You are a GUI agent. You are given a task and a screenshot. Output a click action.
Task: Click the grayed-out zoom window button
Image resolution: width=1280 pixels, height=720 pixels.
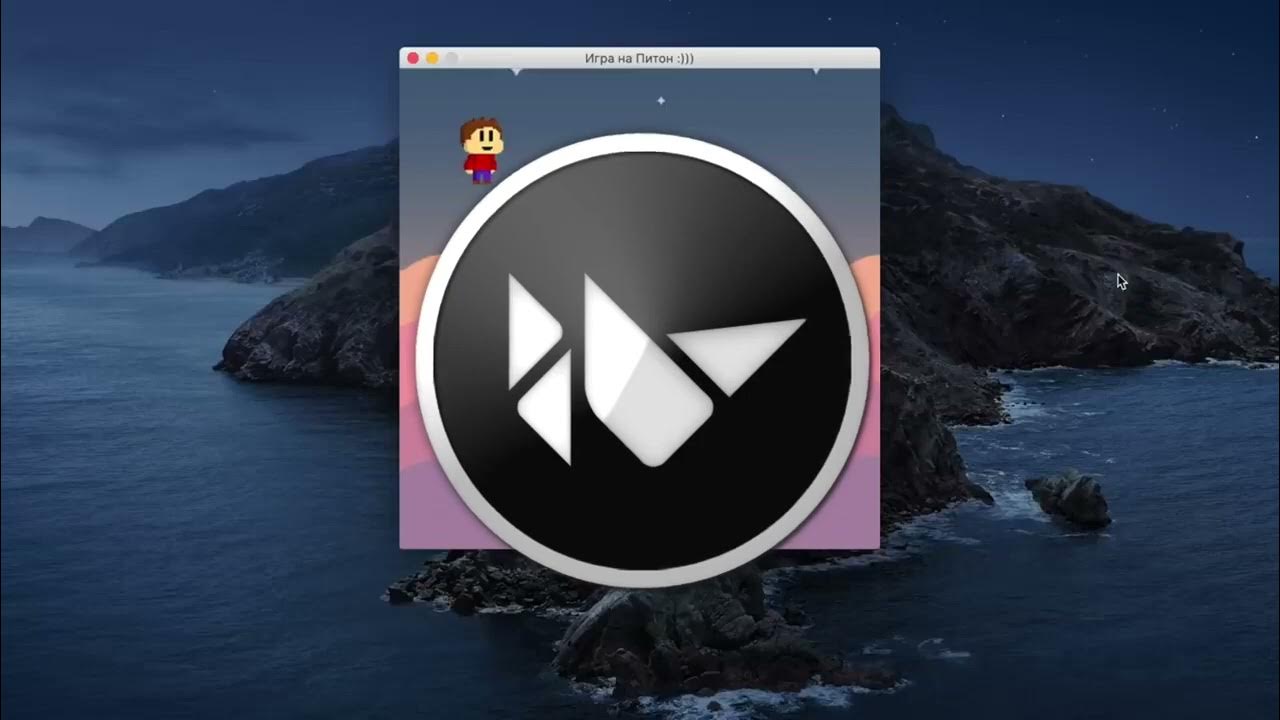(451, 59)
